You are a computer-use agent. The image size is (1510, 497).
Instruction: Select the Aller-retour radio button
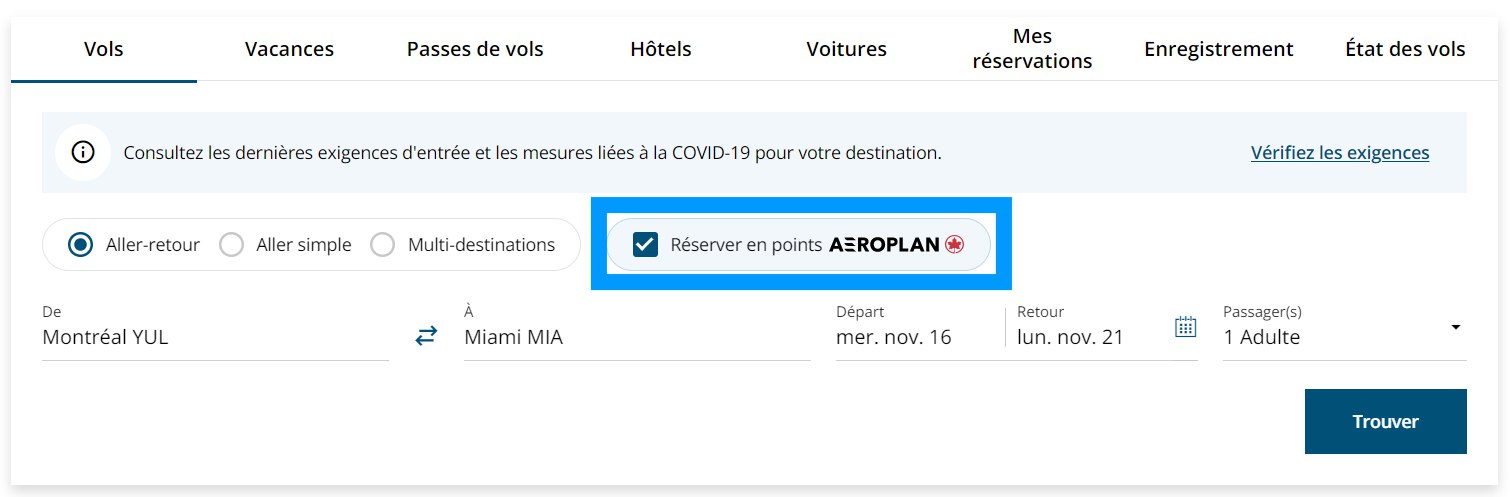click(x=82, y=244)
